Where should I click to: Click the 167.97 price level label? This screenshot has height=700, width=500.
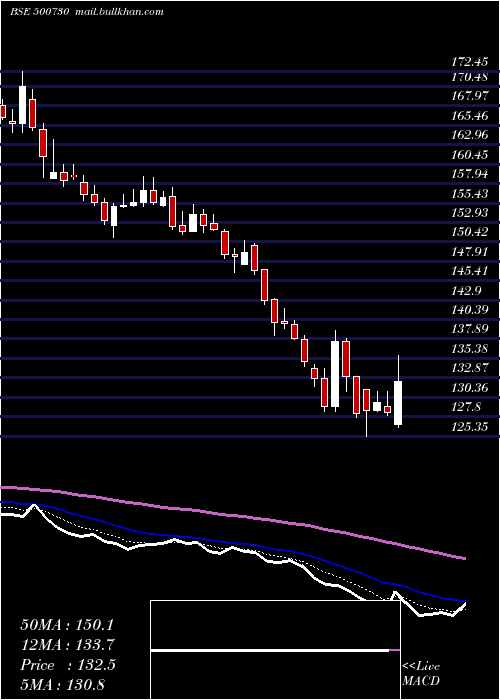tap(469, 96)
